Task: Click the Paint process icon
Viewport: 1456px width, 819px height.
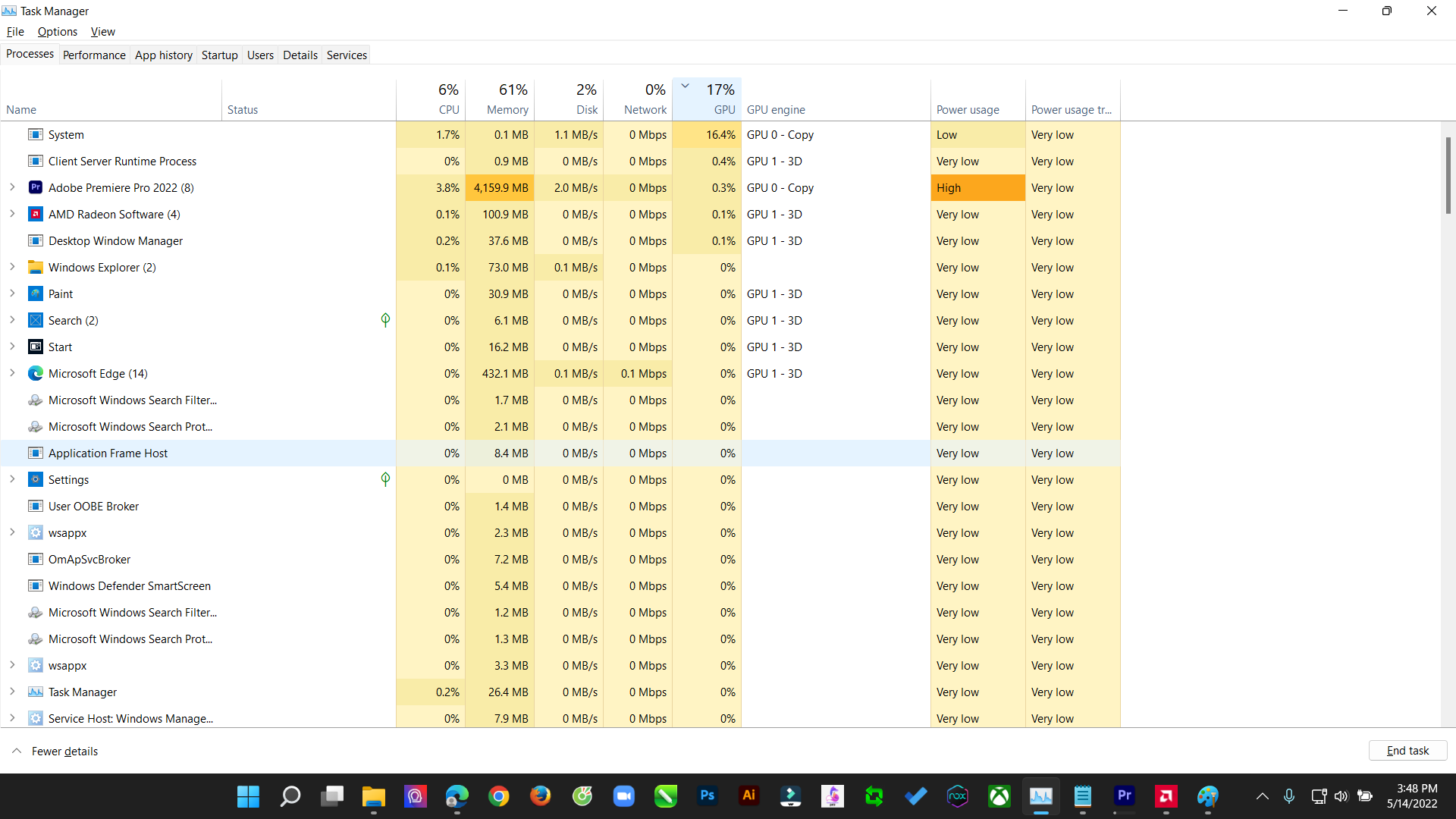Action: 35,293
